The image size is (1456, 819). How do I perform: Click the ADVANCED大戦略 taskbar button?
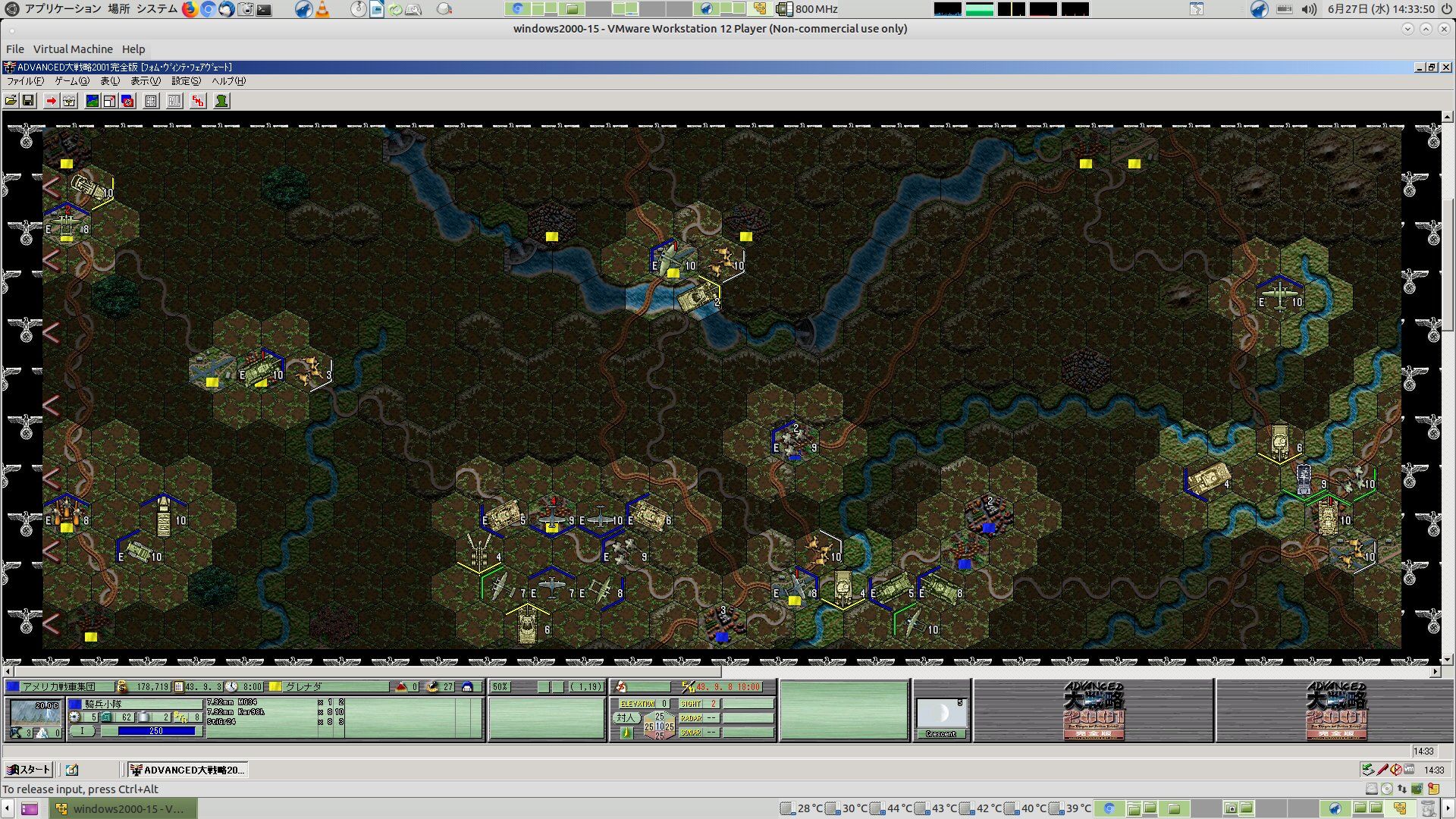(x=187, y=770)
